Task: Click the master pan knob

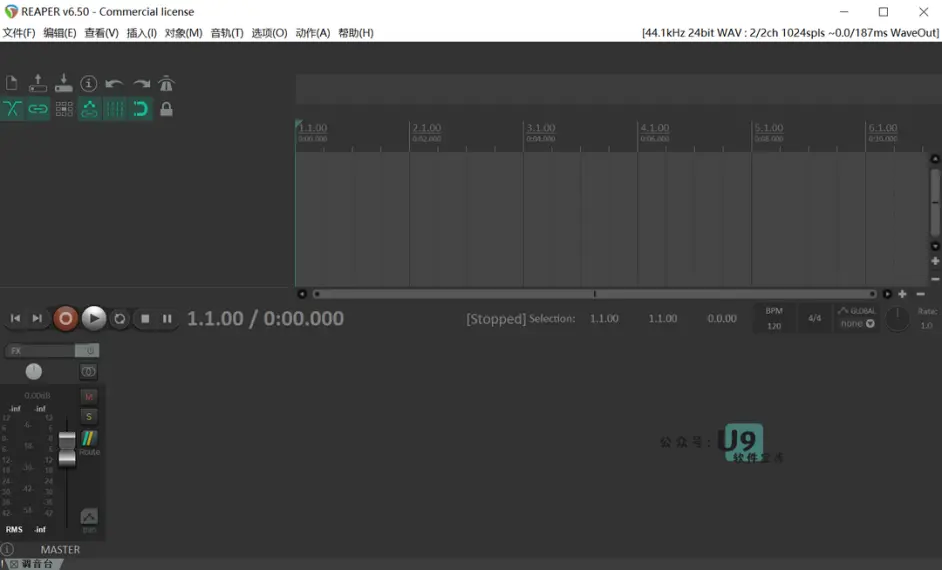Action: click(x=34, y=372)
